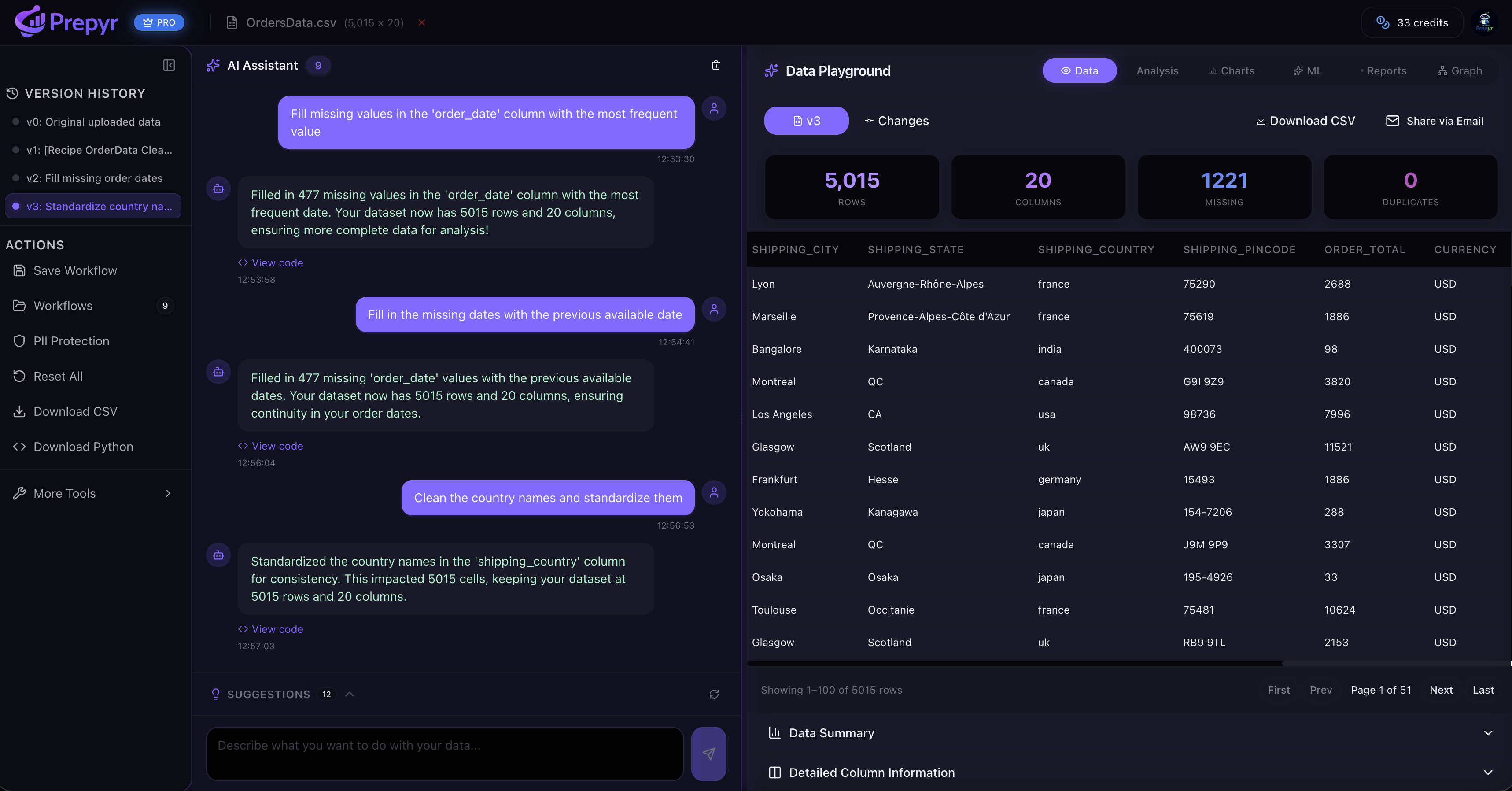Focus the describe-your-data input field
1512x791 pixels.
[x=445, y=754]
